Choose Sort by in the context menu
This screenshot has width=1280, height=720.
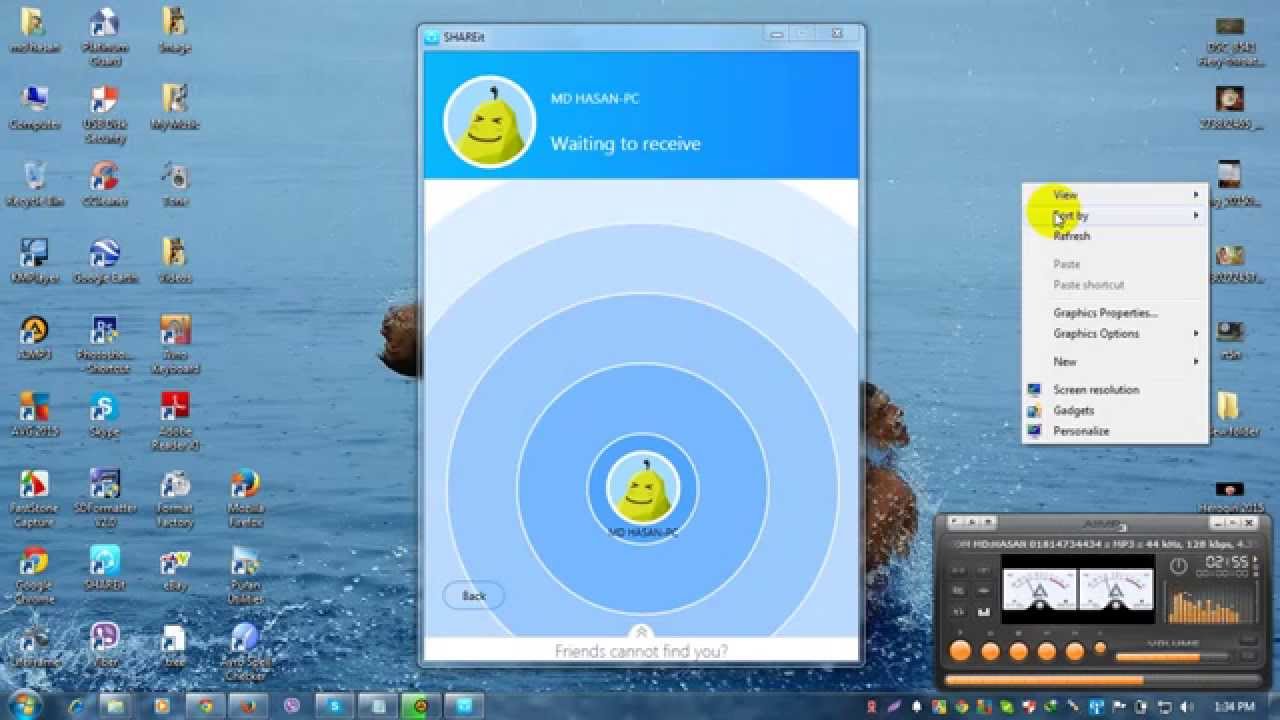[x=1115, y=215]
